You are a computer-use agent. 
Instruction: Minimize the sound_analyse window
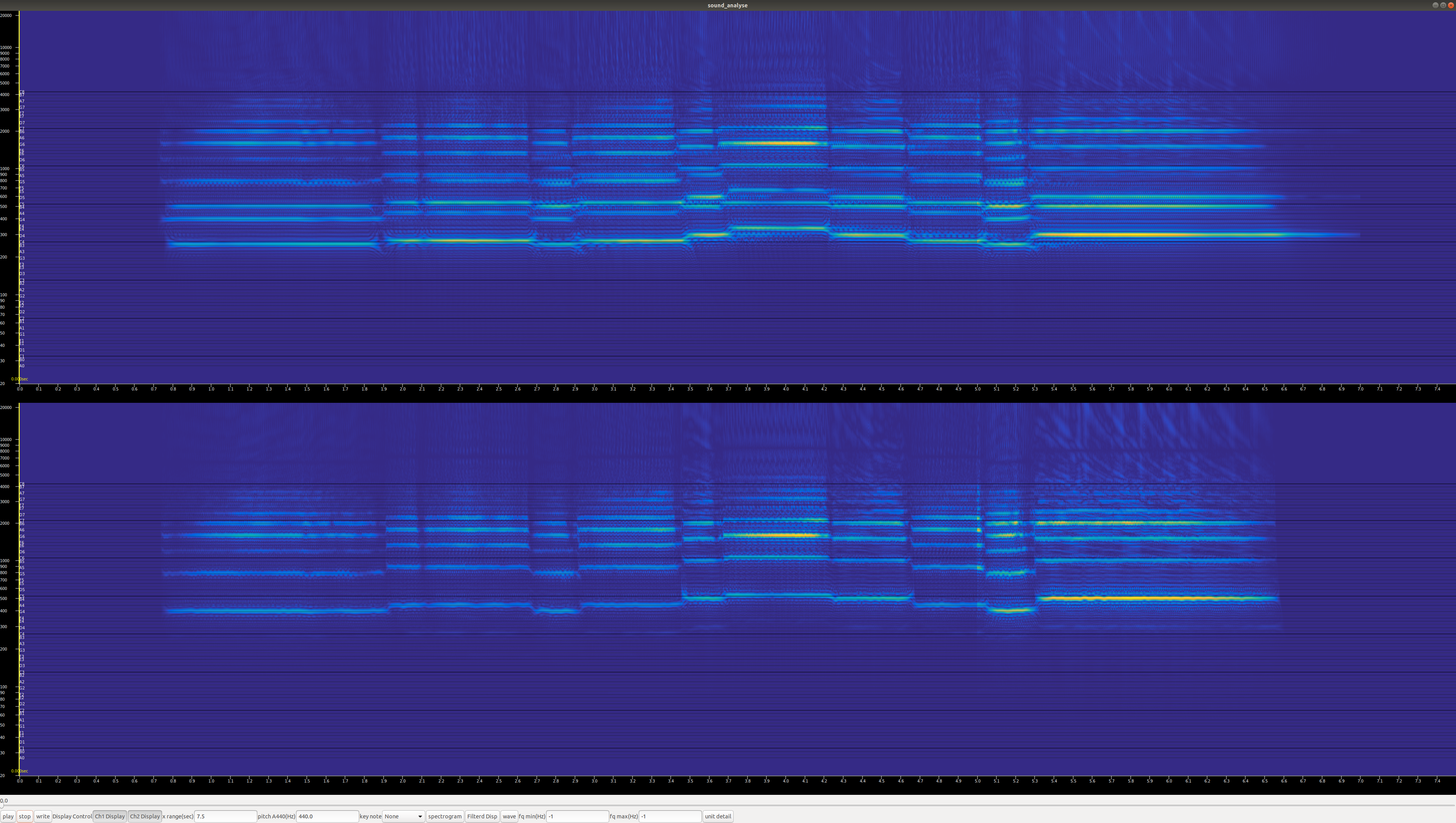tap(1435, 5)
